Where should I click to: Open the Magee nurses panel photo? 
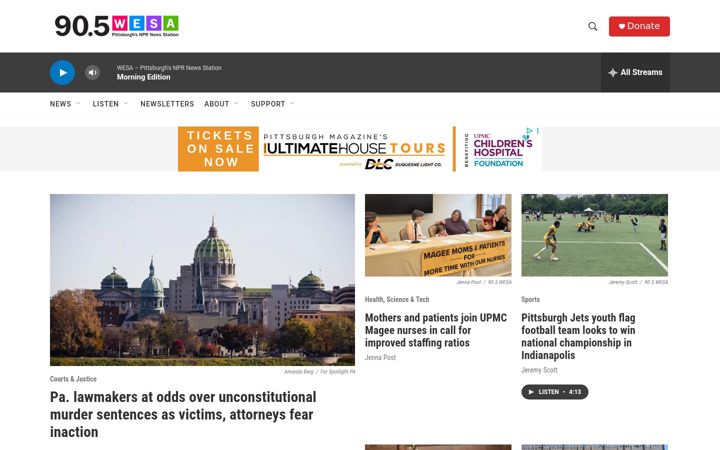pyautogui.click(x=438, y=235)
